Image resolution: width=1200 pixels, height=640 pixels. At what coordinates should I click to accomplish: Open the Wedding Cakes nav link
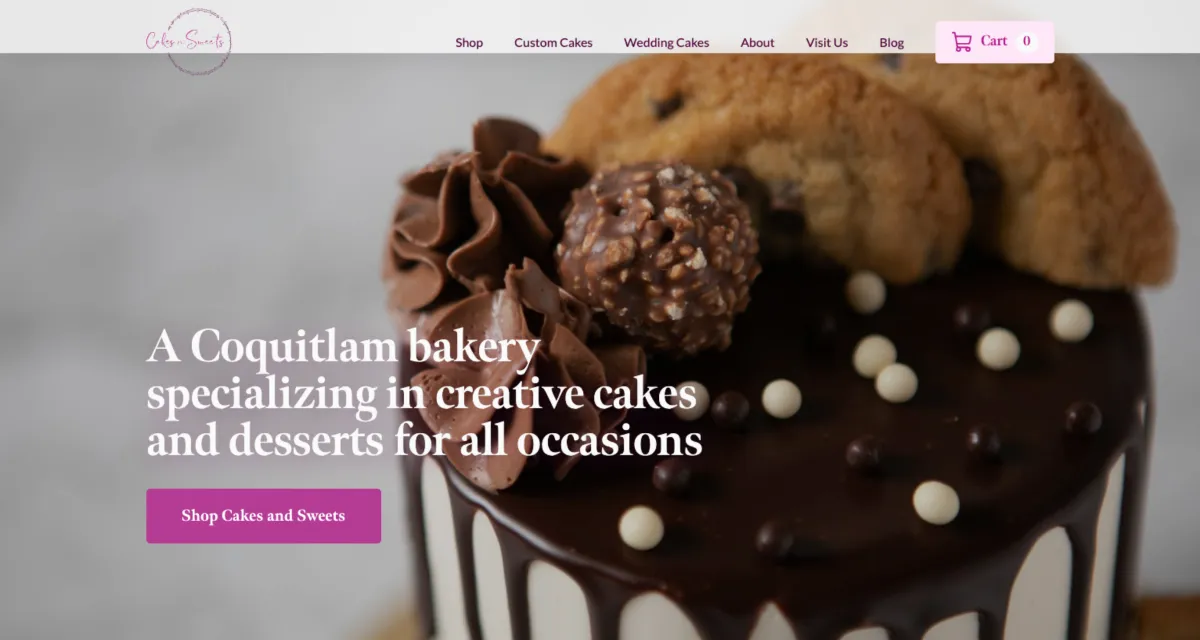coord(666,43)
